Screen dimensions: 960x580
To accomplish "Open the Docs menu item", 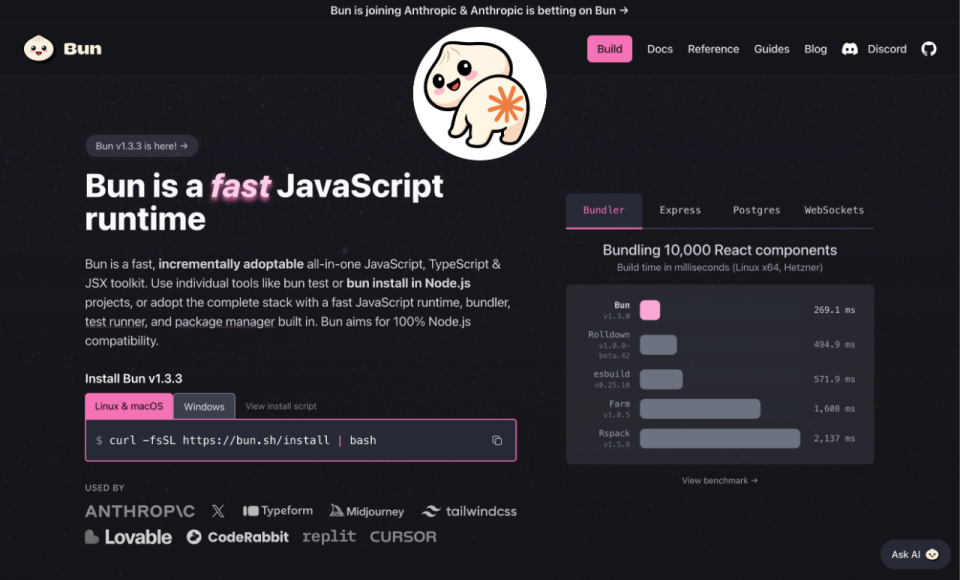I will tap(660, 49).
